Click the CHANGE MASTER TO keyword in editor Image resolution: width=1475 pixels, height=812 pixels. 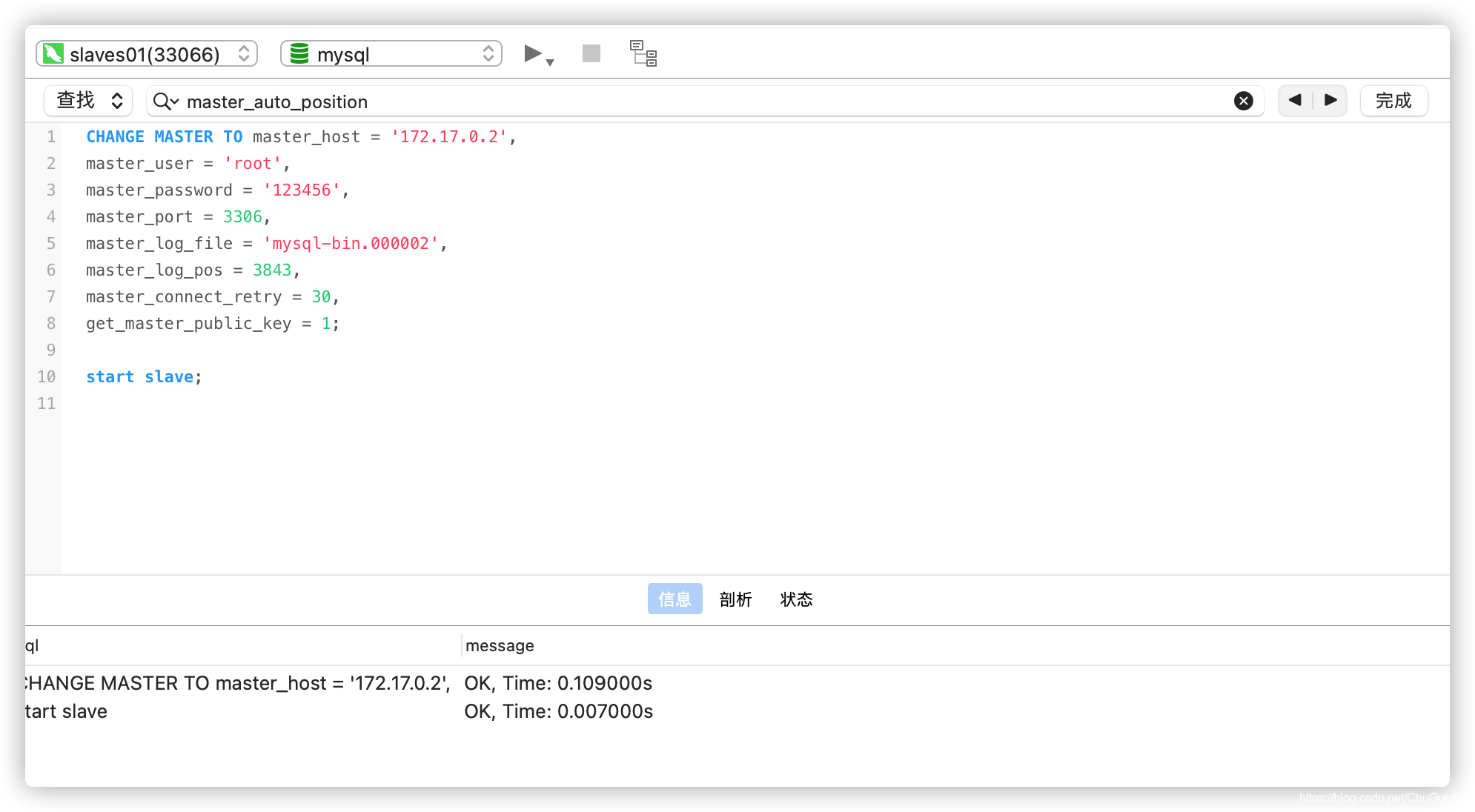click(164, 136)
